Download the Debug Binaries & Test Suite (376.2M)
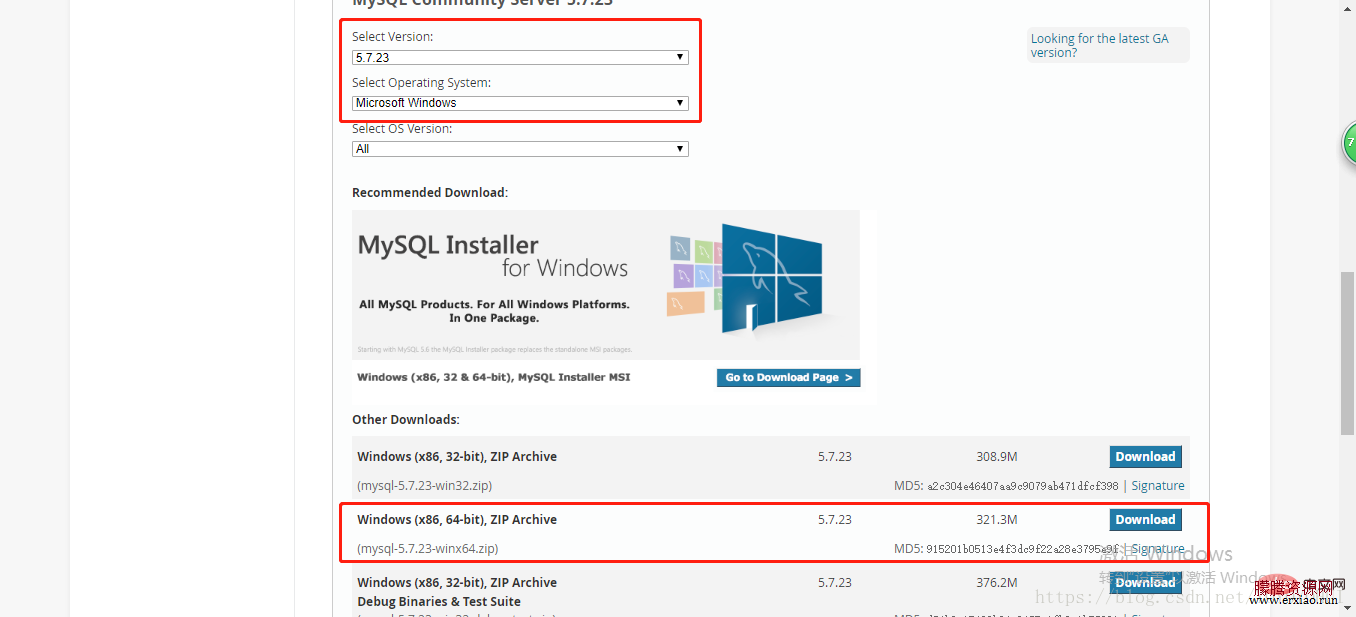1356x617 pixels. [1146, 583]
